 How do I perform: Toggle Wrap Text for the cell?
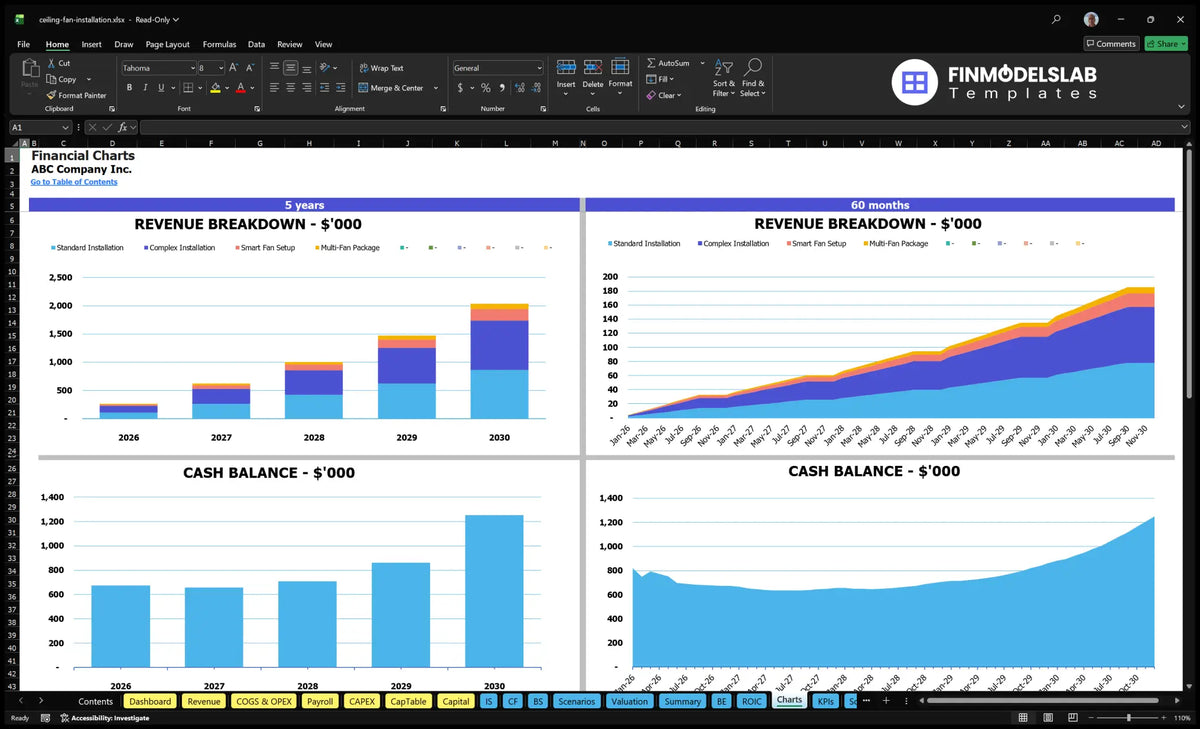(381, 68)
